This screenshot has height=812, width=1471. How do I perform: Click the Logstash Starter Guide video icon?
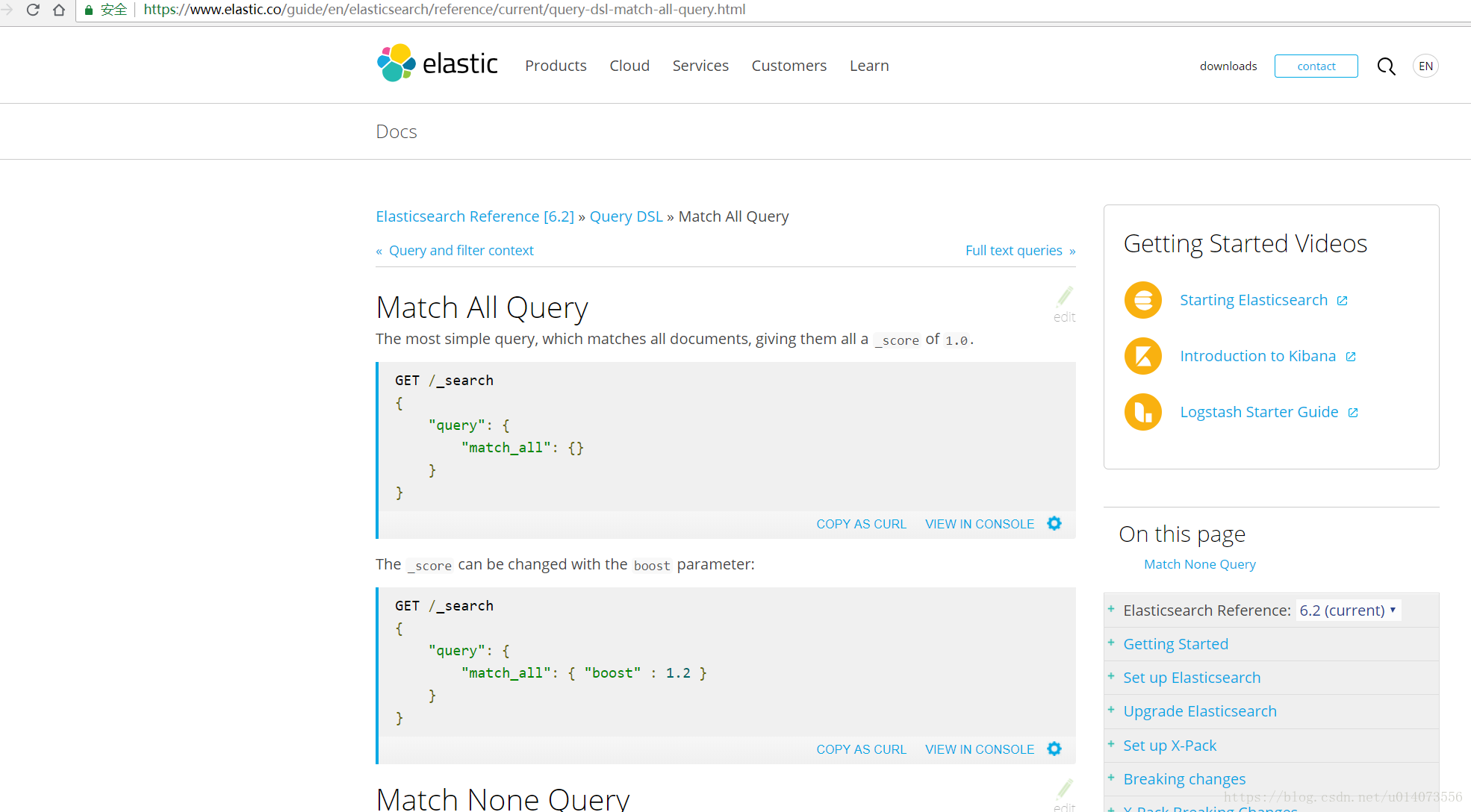pyautogui.click(x=1143, y=412)
